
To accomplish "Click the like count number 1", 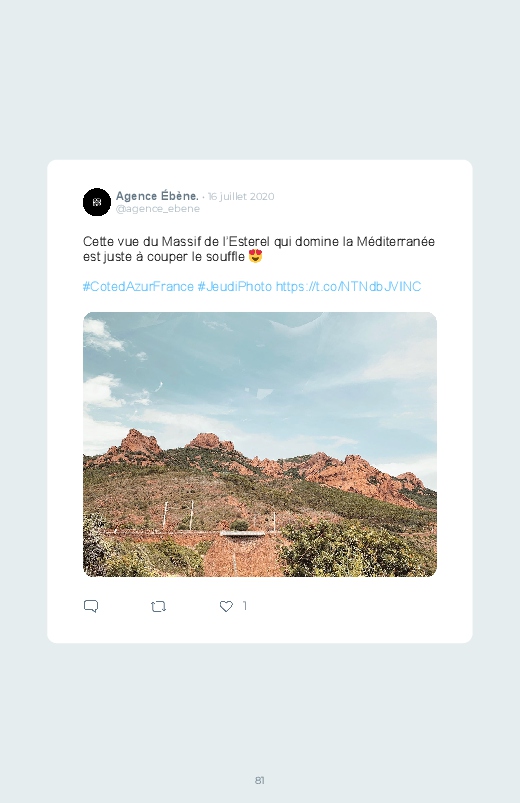I will click(x=245, y=606).
